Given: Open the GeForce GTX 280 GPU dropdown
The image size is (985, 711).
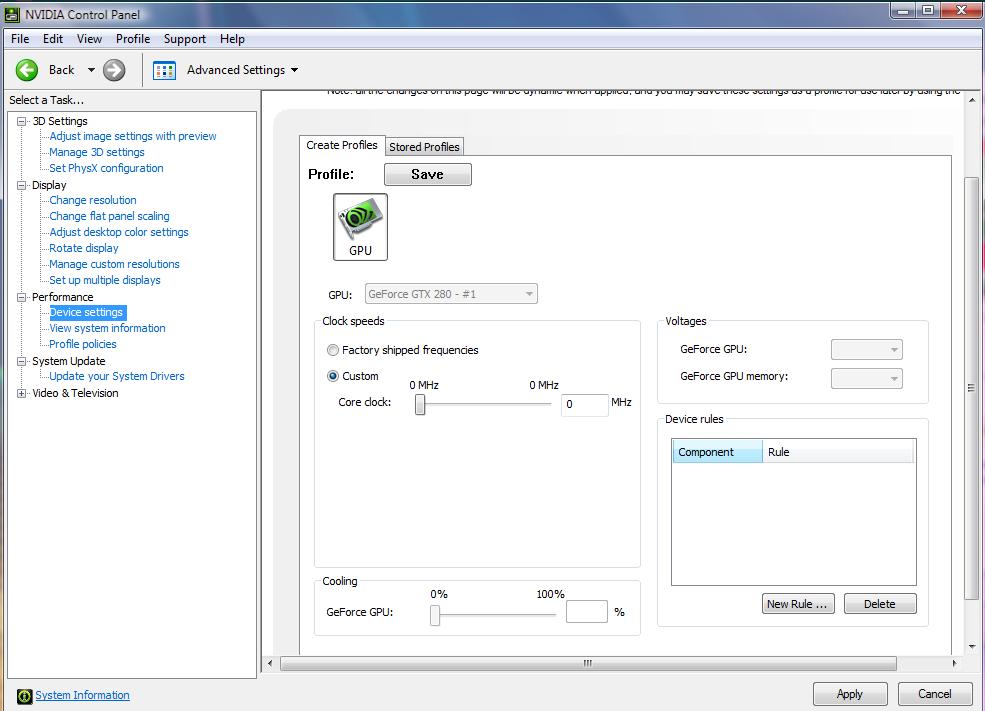Looking at the screenshot, I should coord(451,294).
